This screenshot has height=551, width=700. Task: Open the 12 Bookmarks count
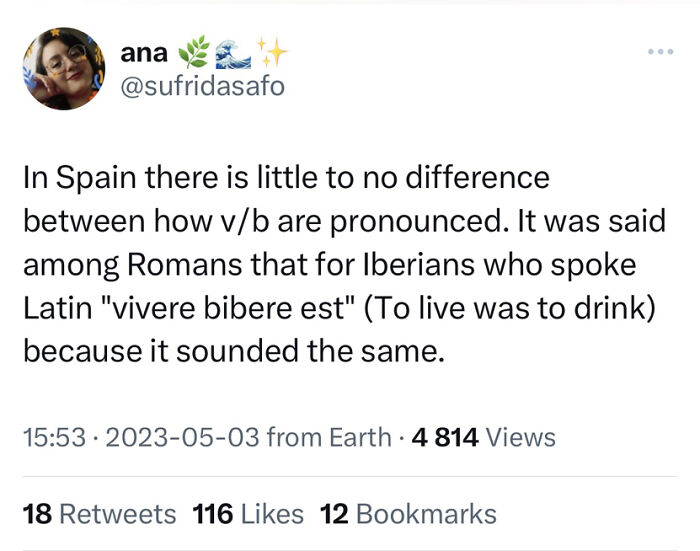click(408, 514)
